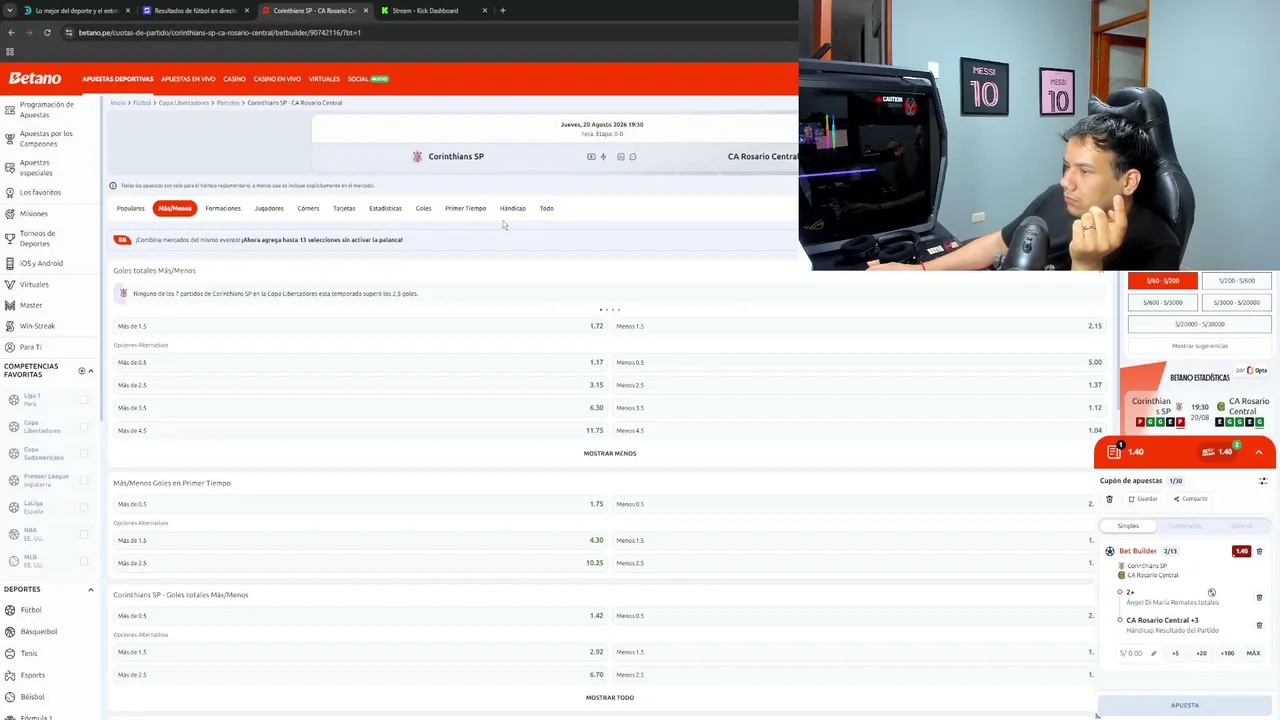Click the Virtuales sidebar icon
1280x720 pixels.
coord(10,284)
